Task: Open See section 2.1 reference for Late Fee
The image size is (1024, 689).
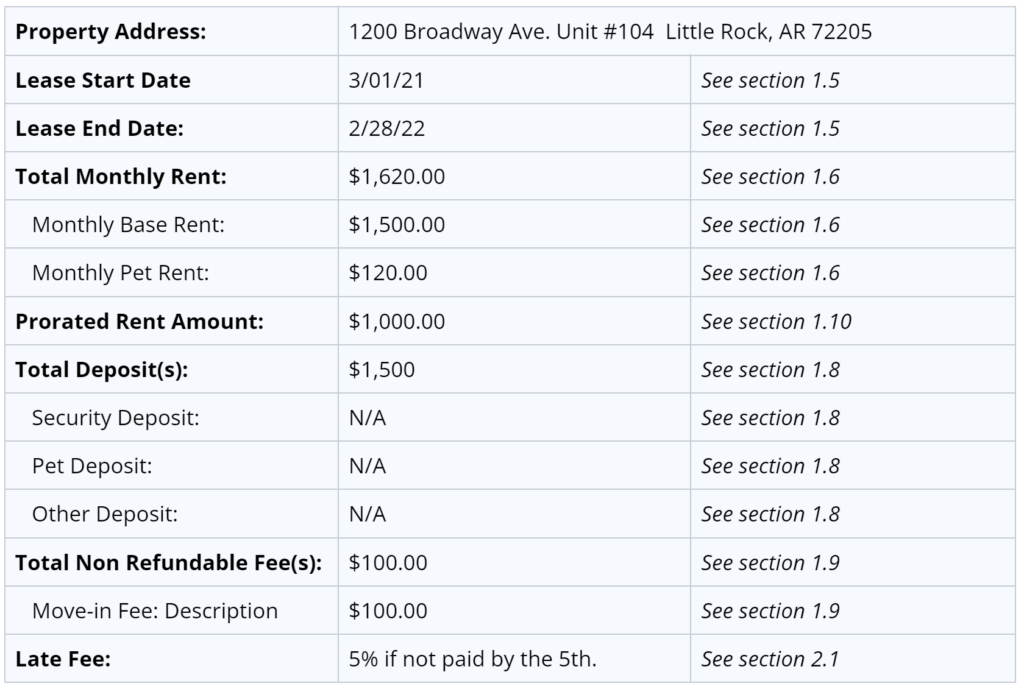Action: (770, 659)
